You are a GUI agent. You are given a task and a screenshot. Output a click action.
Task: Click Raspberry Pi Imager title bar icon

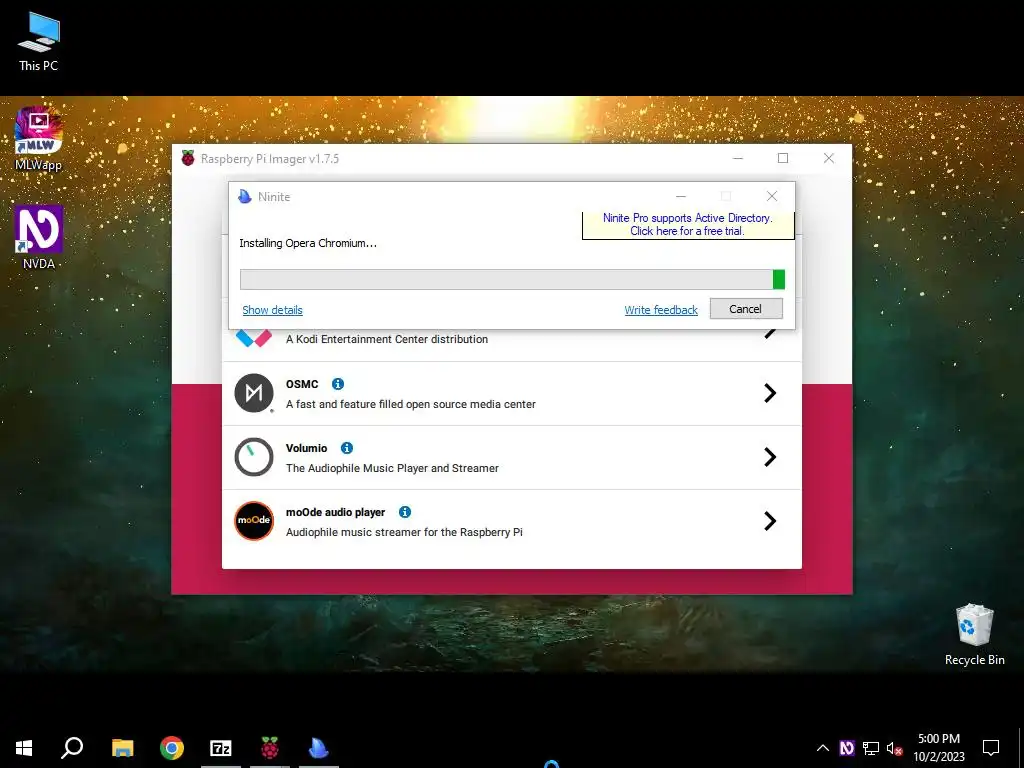point(188,158)
